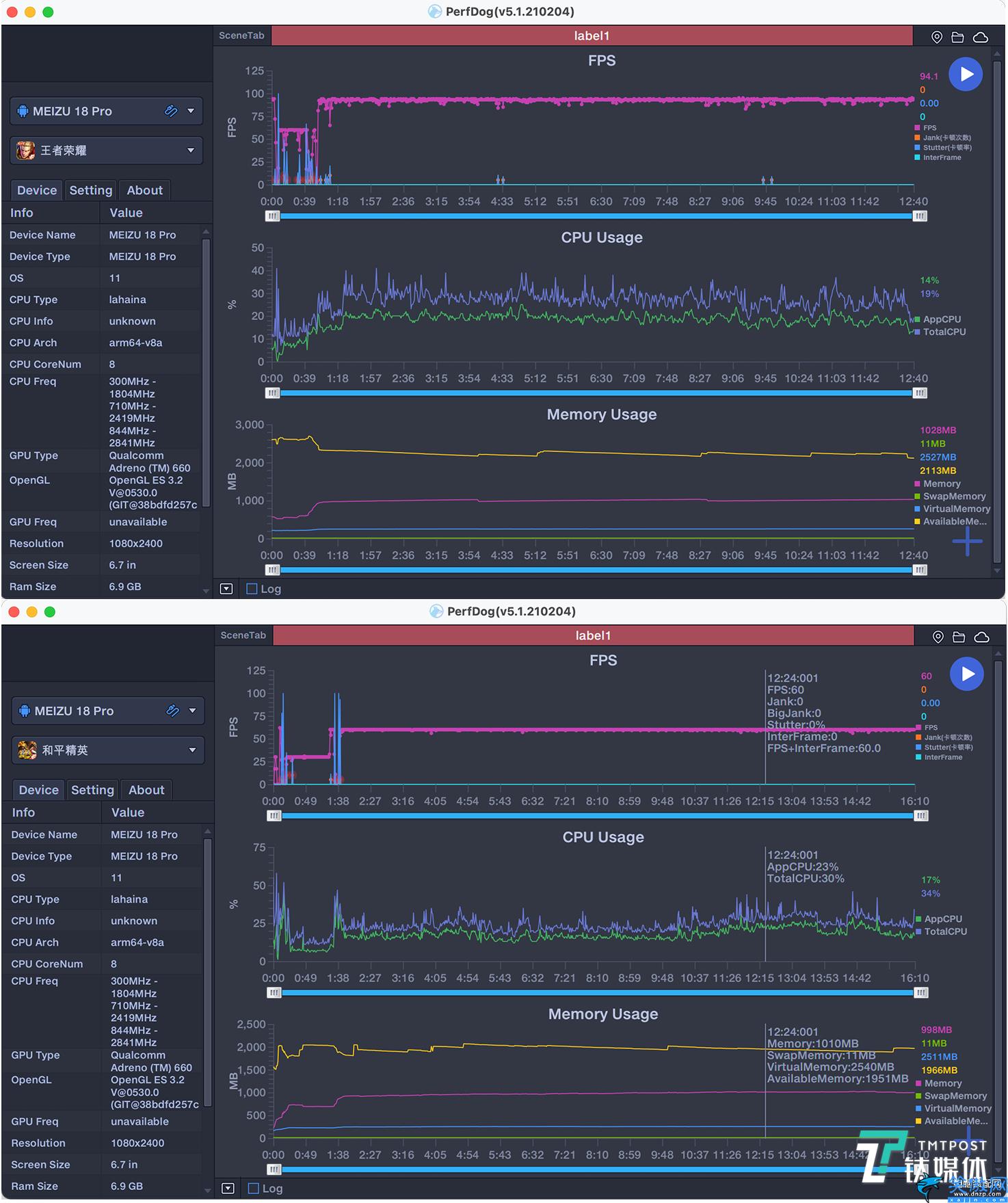Click the Value column header in the bottom window

(157, 812)
